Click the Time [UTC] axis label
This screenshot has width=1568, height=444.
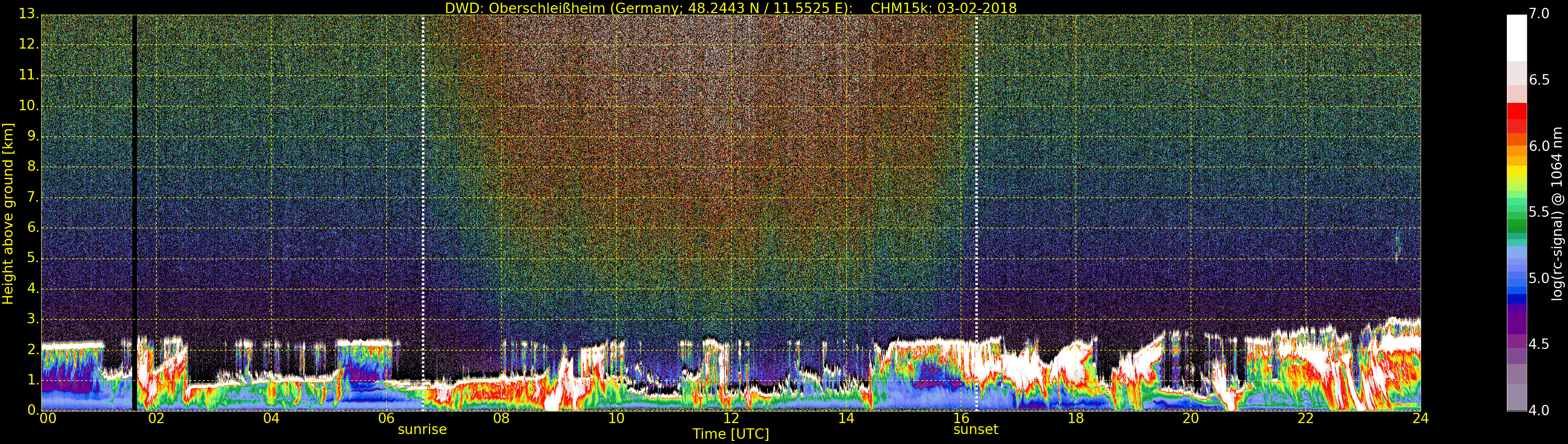click(731, 434)
